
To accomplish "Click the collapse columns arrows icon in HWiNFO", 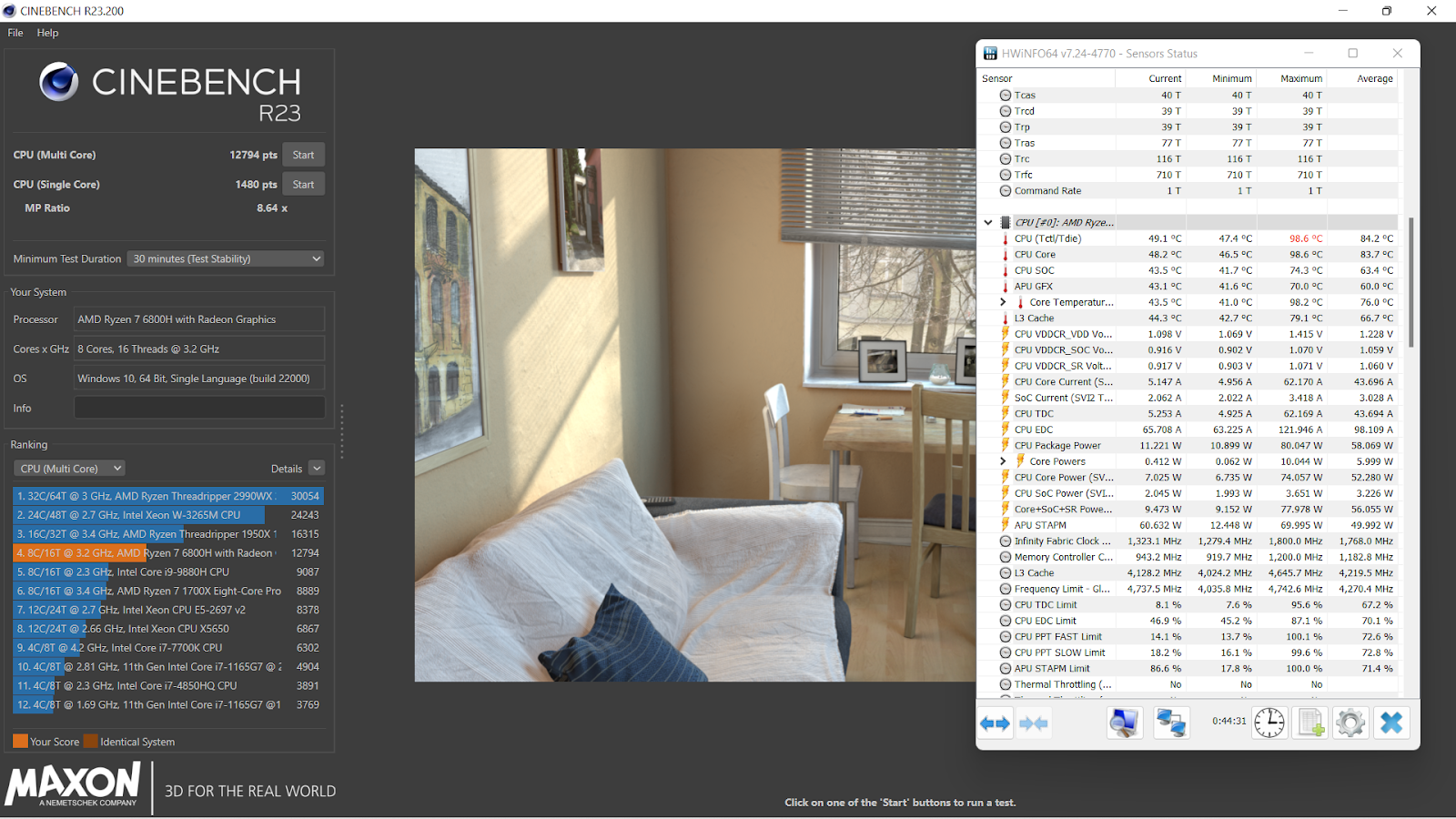I will tap(1034, 723).
